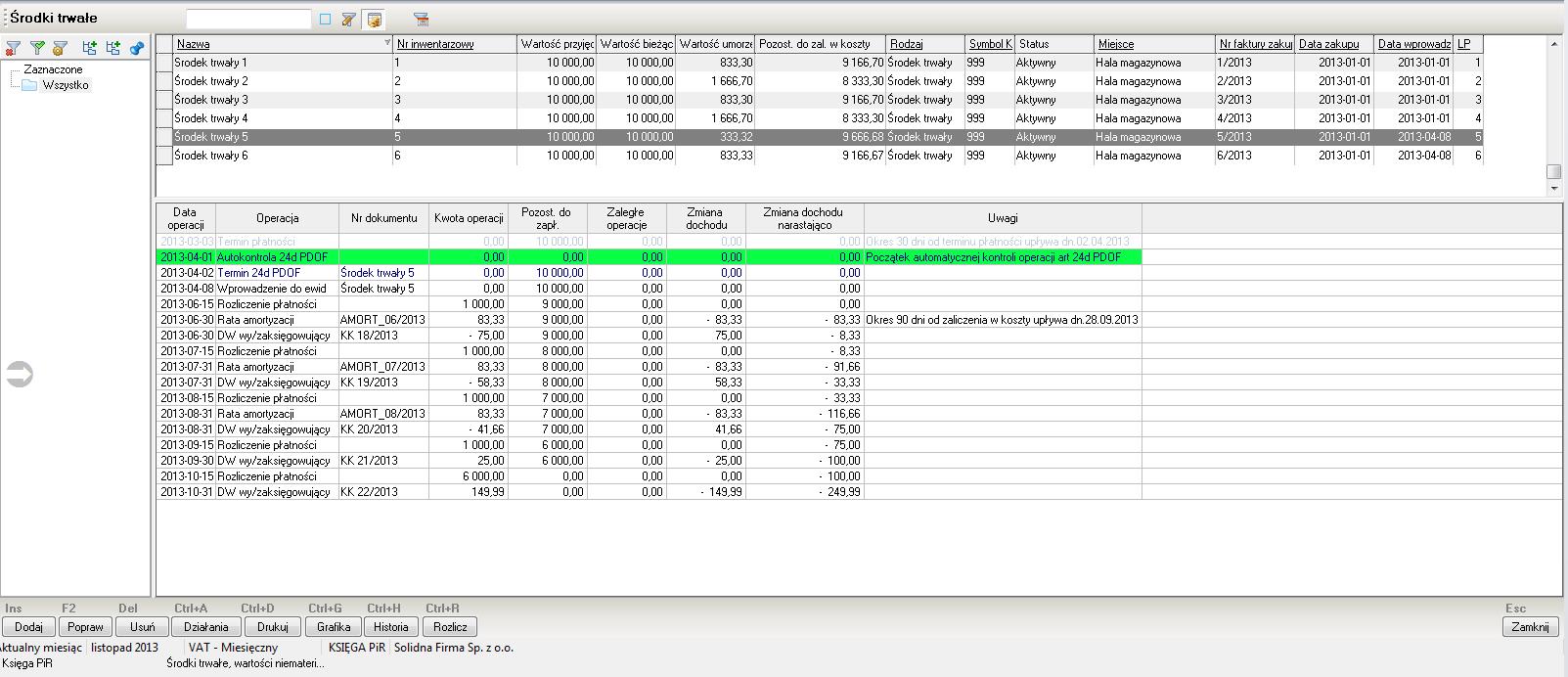Click the gray arrow circle on left panel
The height and width of the screenshot is (677, 1568).
20,375
